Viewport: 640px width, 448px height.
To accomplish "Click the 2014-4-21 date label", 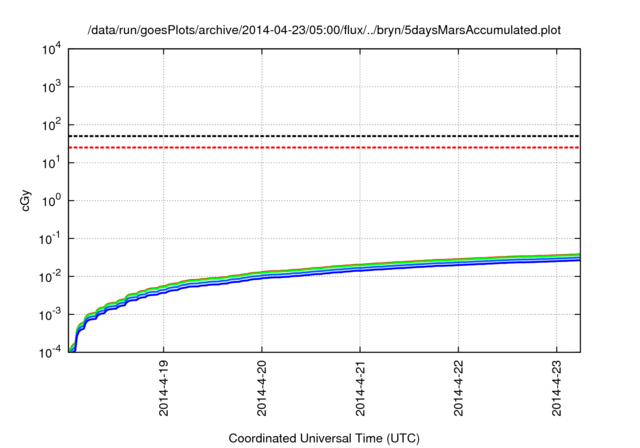I will 360,388.
